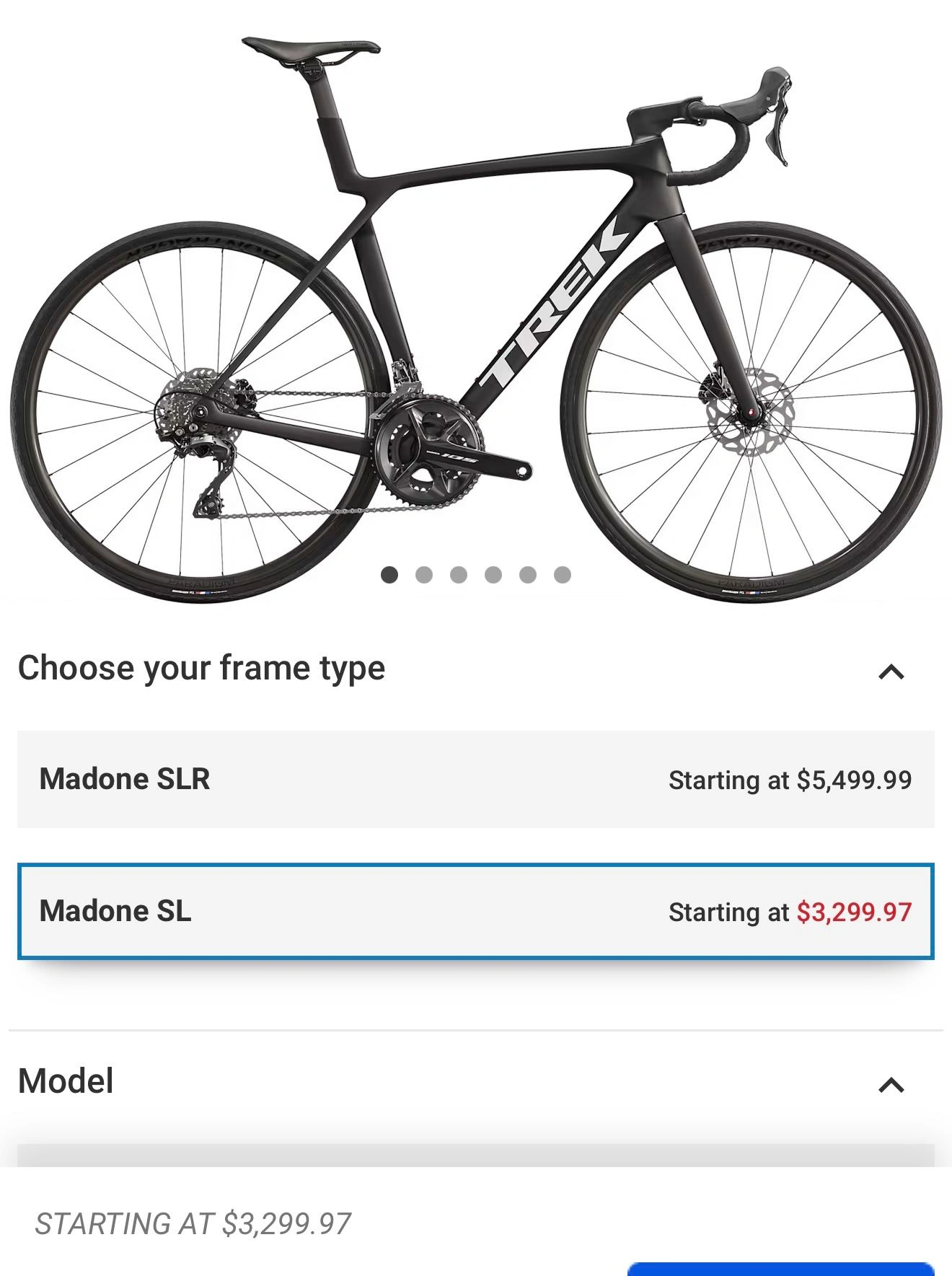Switch to the fifth carousel dot
Screen dimensions: 952x1276
click(528, 575)
